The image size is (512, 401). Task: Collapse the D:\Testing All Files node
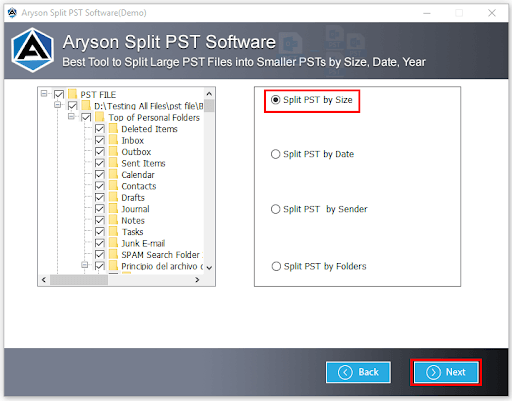tap(57, 105)
